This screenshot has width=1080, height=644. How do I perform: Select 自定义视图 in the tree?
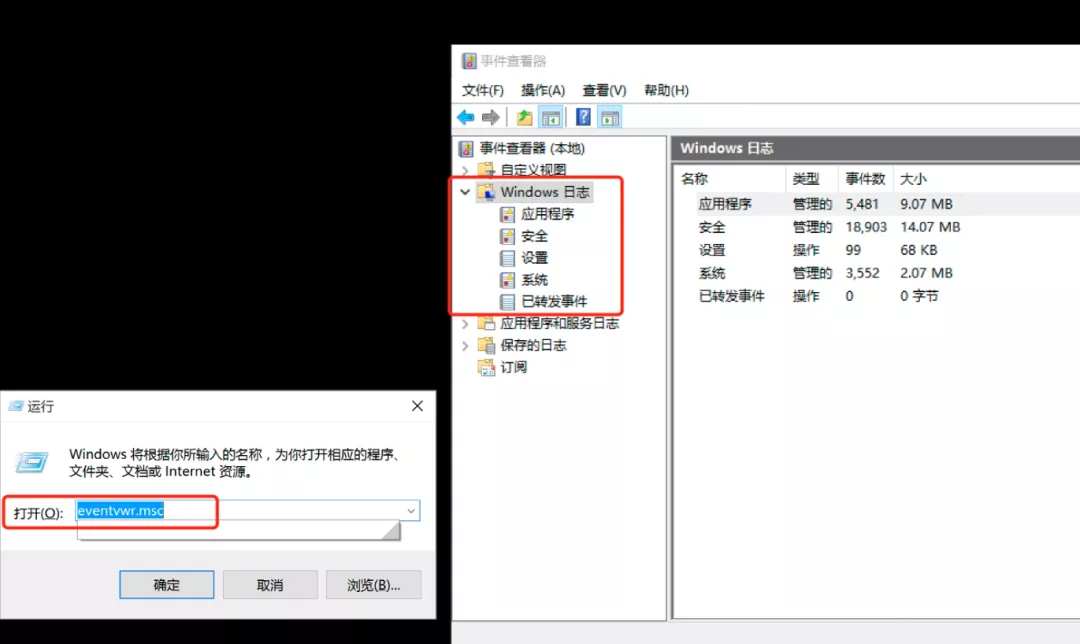533,170
